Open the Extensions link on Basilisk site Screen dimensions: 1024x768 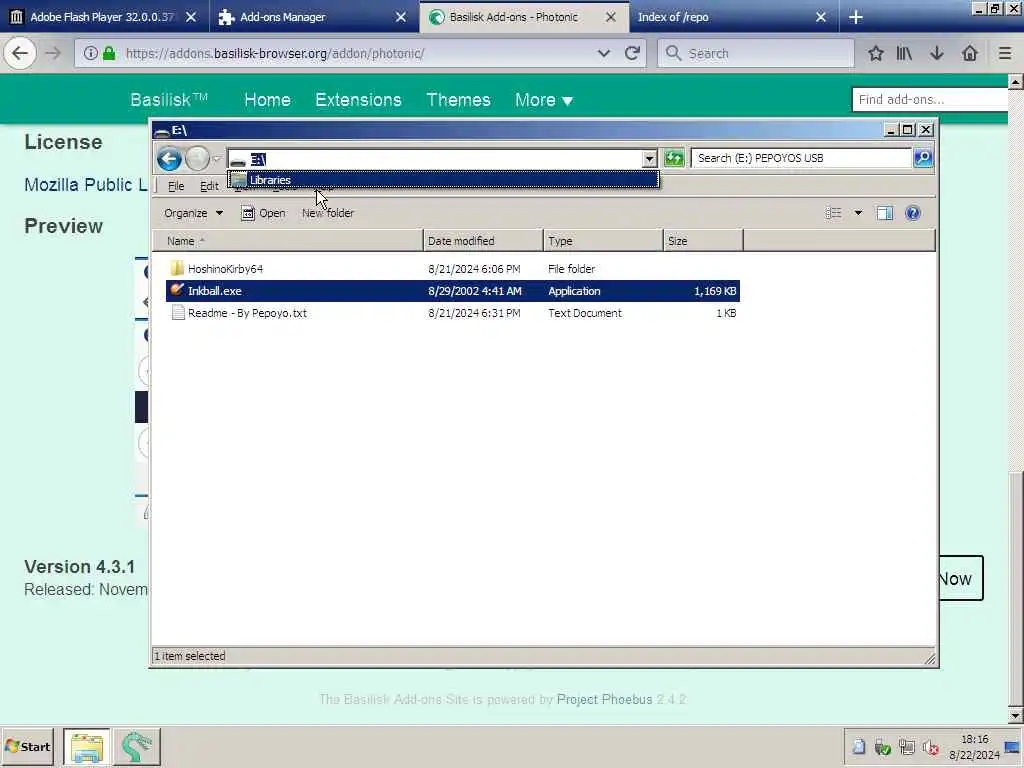tap(359, 100)
